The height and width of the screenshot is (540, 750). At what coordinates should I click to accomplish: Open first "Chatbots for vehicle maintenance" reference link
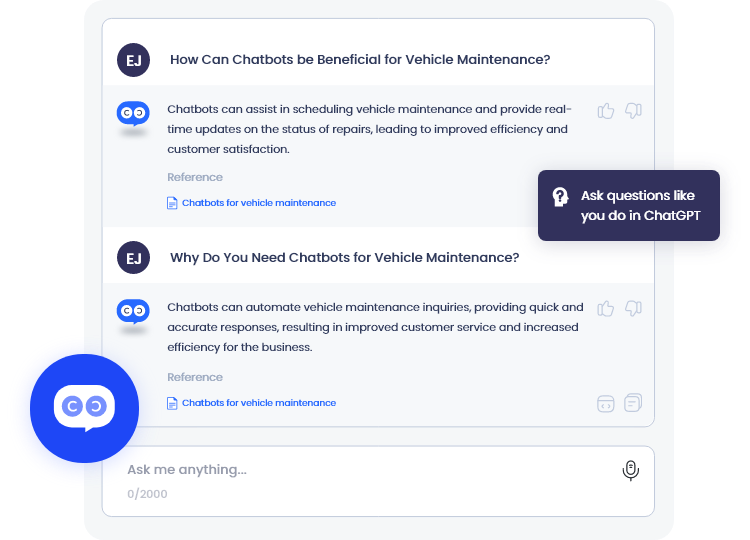coord(258,203)
